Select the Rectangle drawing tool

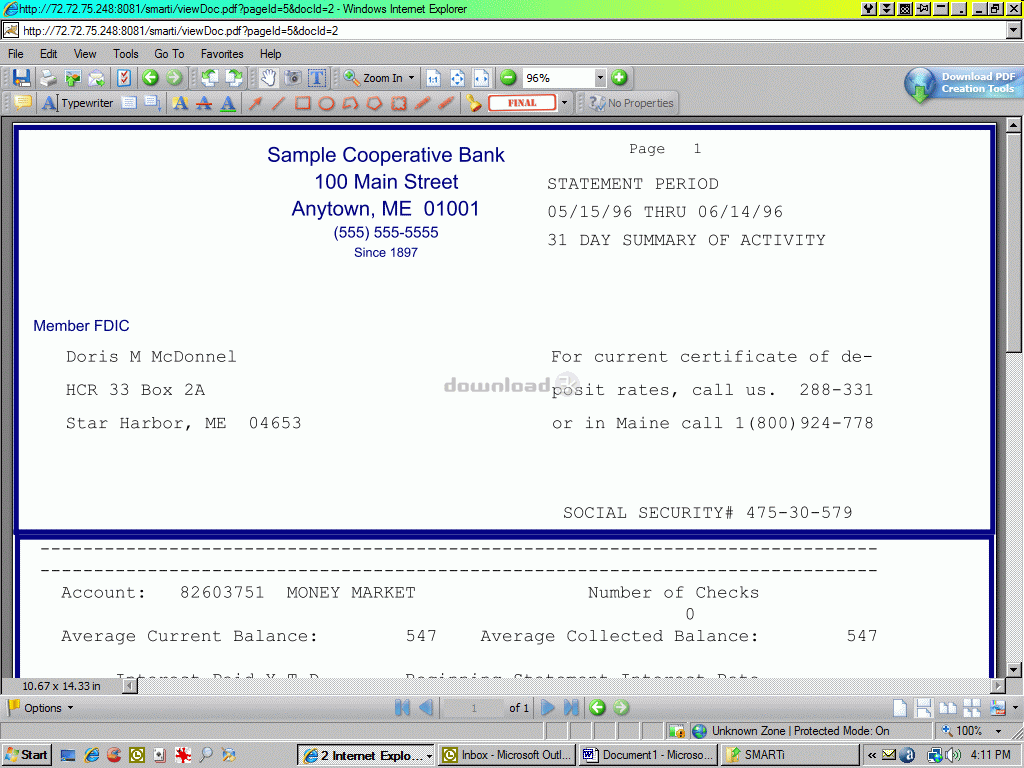[x=303, y=103]
